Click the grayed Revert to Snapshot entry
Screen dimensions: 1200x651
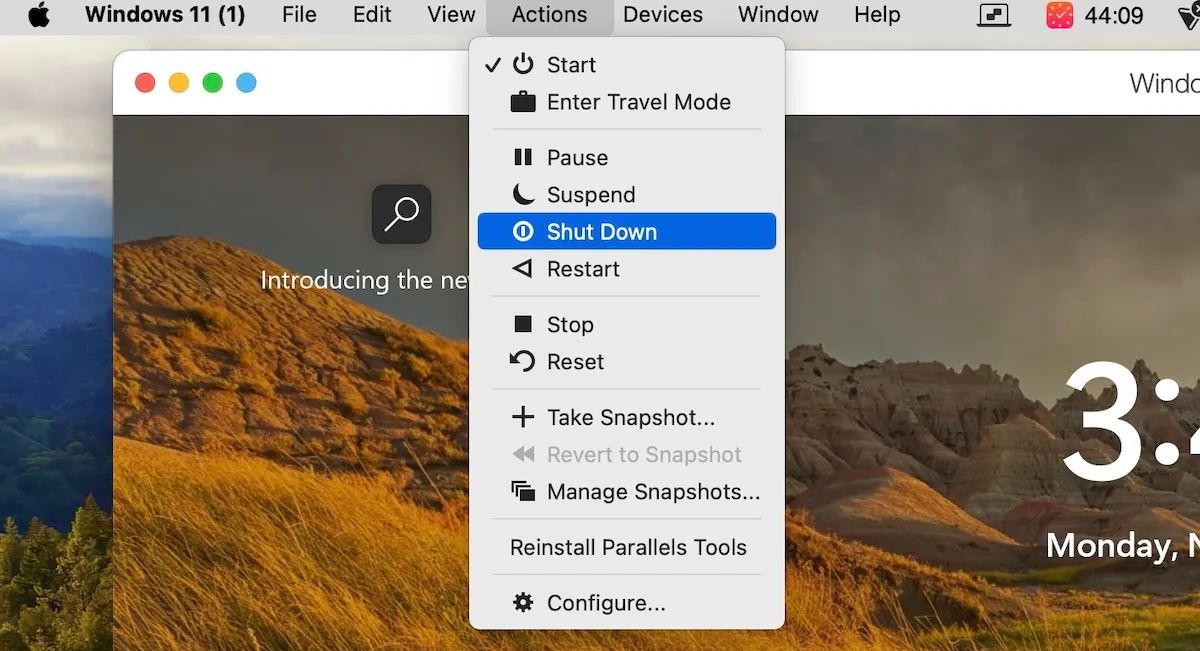644,454
